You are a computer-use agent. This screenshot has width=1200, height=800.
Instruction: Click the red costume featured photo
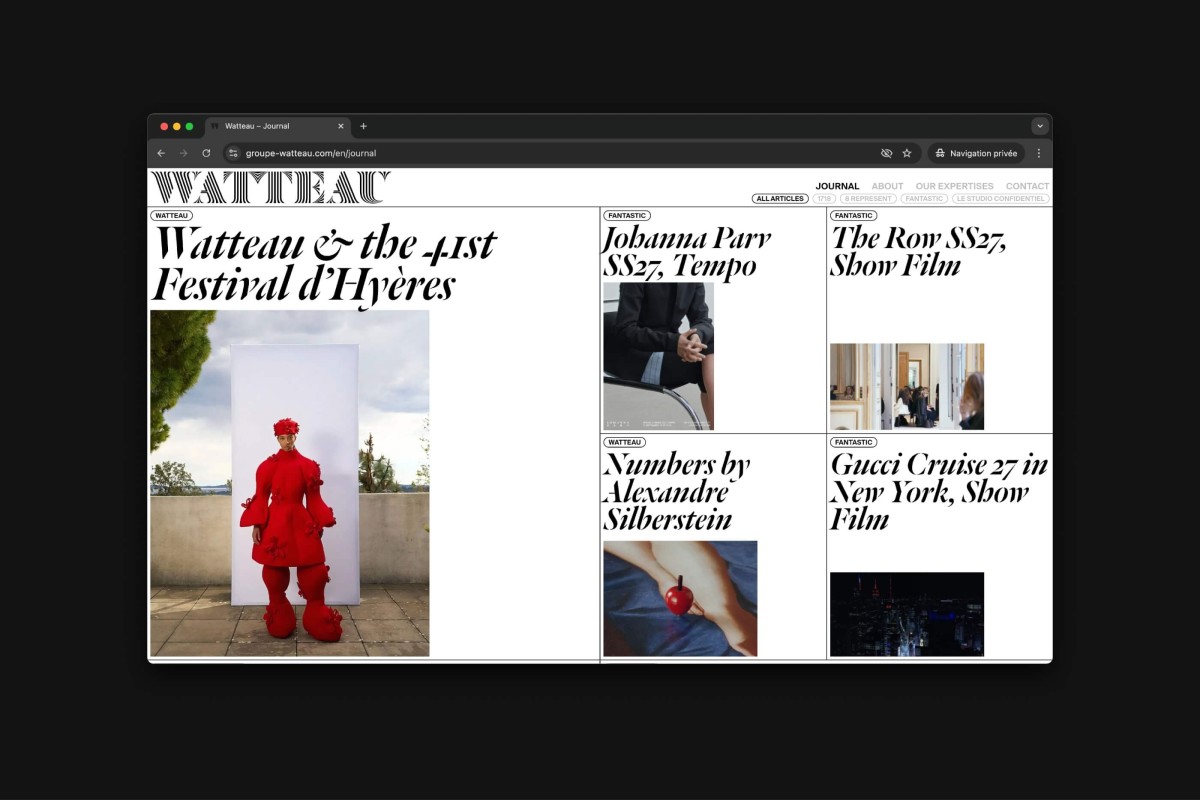click(x=290, y=483)
